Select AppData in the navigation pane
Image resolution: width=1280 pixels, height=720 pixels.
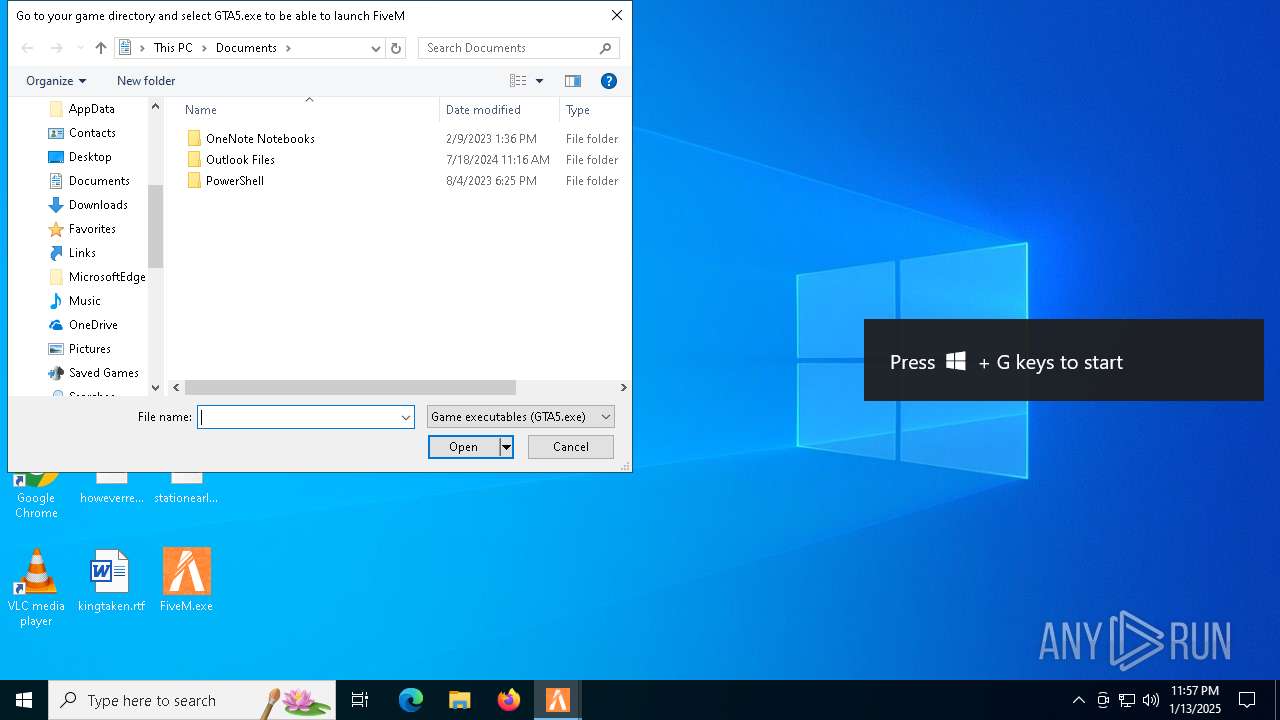91,109
